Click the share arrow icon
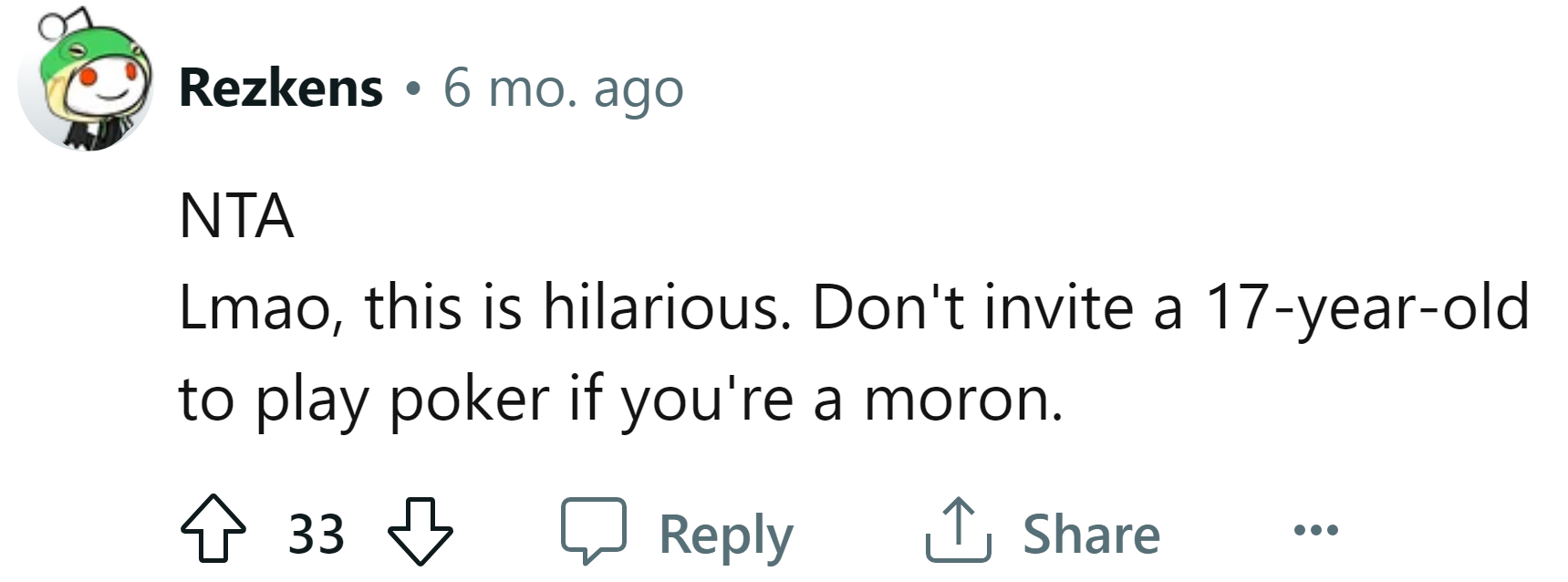The width and height of the screenshot is (1568, 582). pyautogui.click(x=958, y=529)
